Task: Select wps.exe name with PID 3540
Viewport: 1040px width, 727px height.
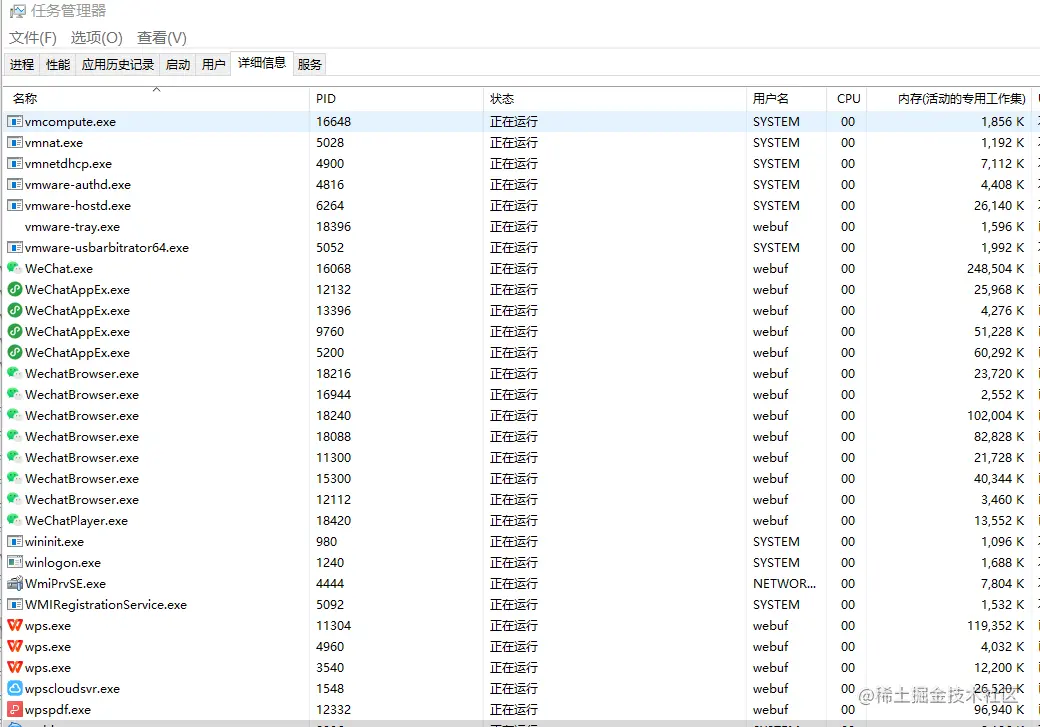Action: 48,668
